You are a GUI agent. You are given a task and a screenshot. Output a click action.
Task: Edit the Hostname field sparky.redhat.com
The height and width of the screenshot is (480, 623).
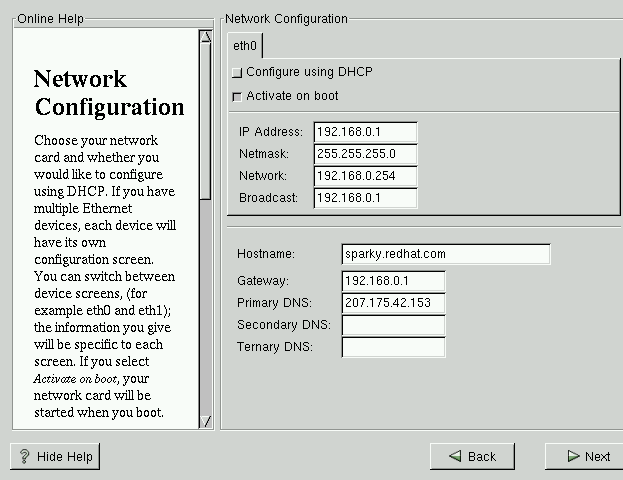pyautogui.click(x=445, y=254)
